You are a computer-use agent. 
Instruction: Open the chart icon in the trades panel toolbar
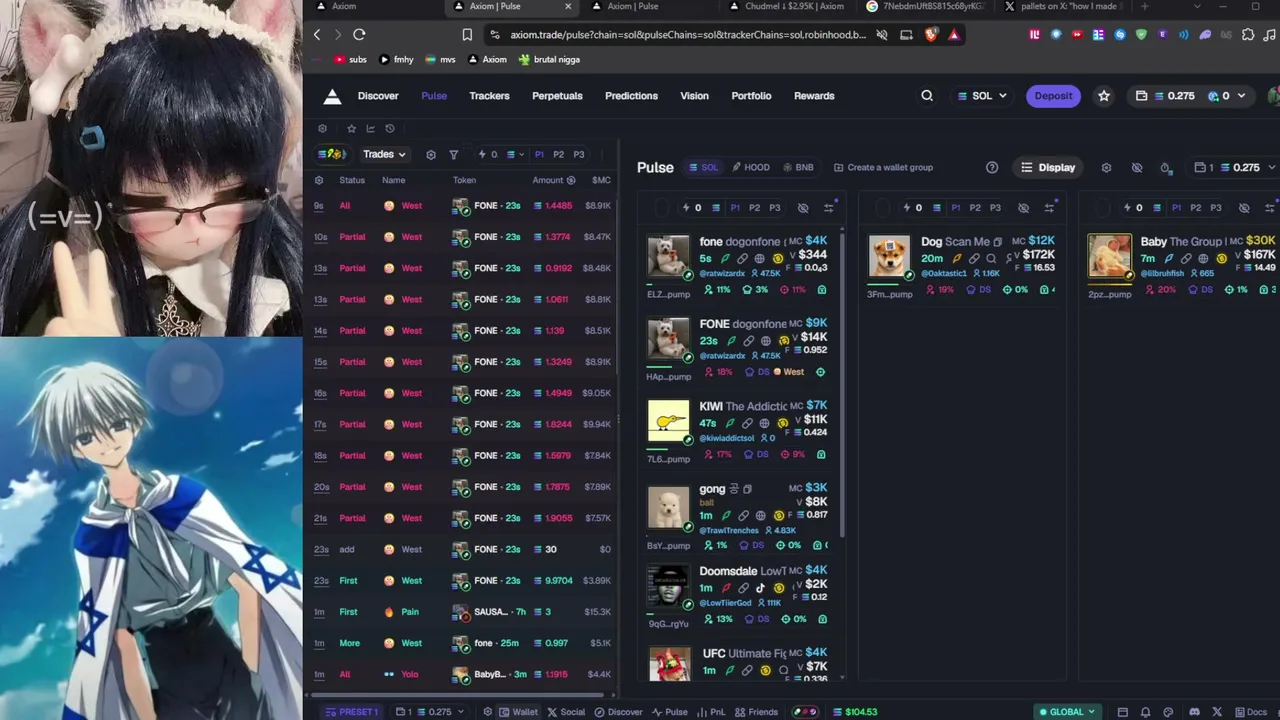point(370,128)
